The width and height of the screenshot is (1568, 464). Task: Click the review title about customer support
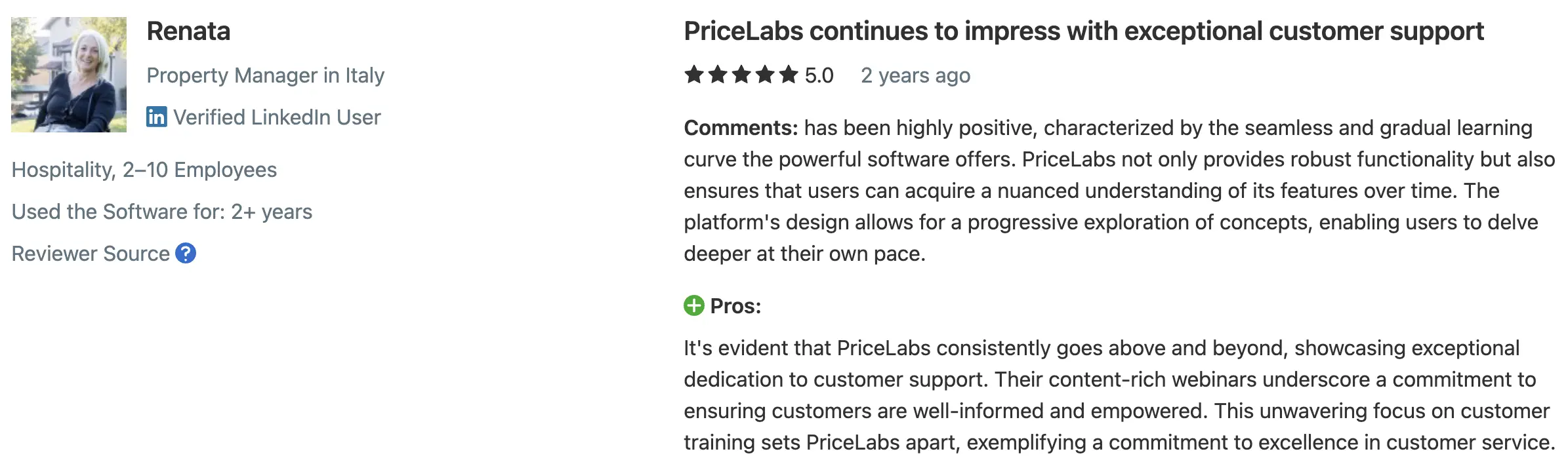pyautogui.click(x=1083, y=31)
